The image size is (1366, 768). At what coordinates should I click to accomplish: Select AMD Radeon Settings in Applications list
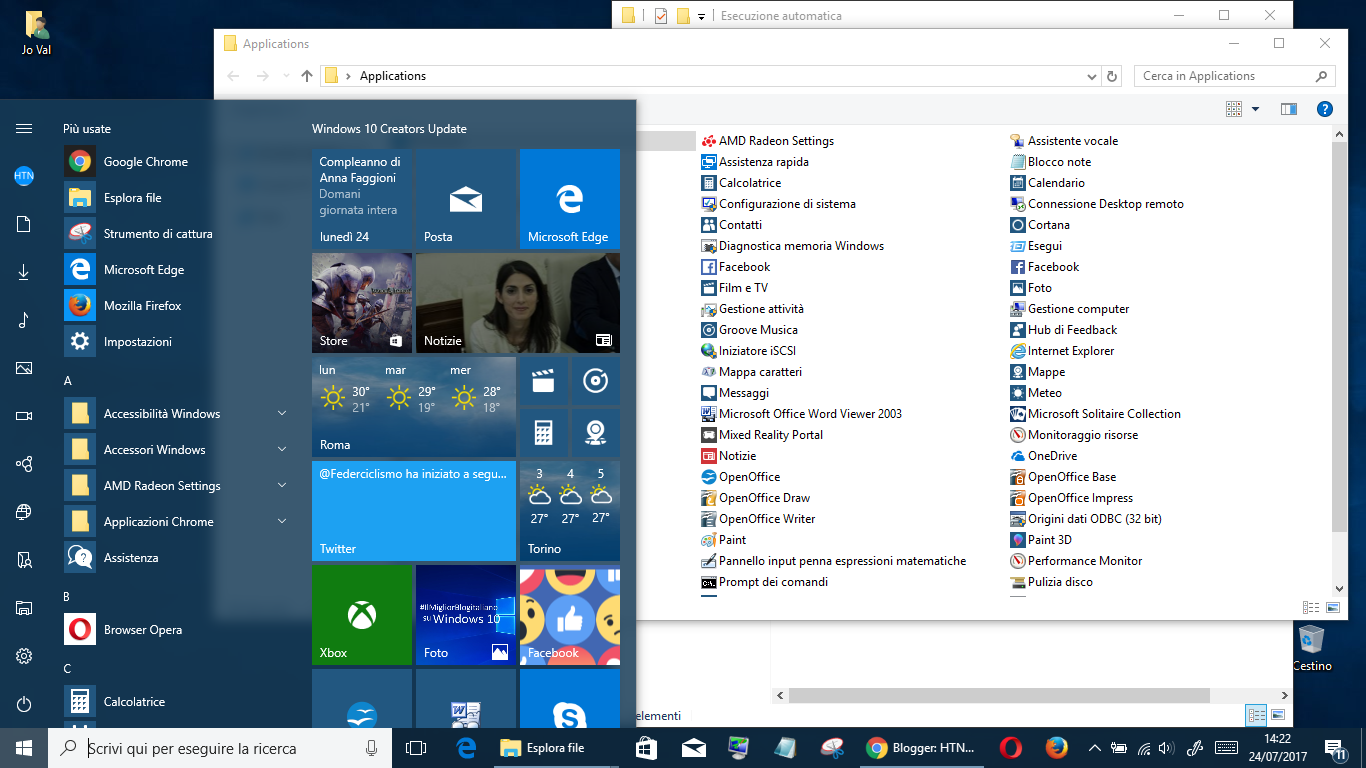[x=768, y=141]
